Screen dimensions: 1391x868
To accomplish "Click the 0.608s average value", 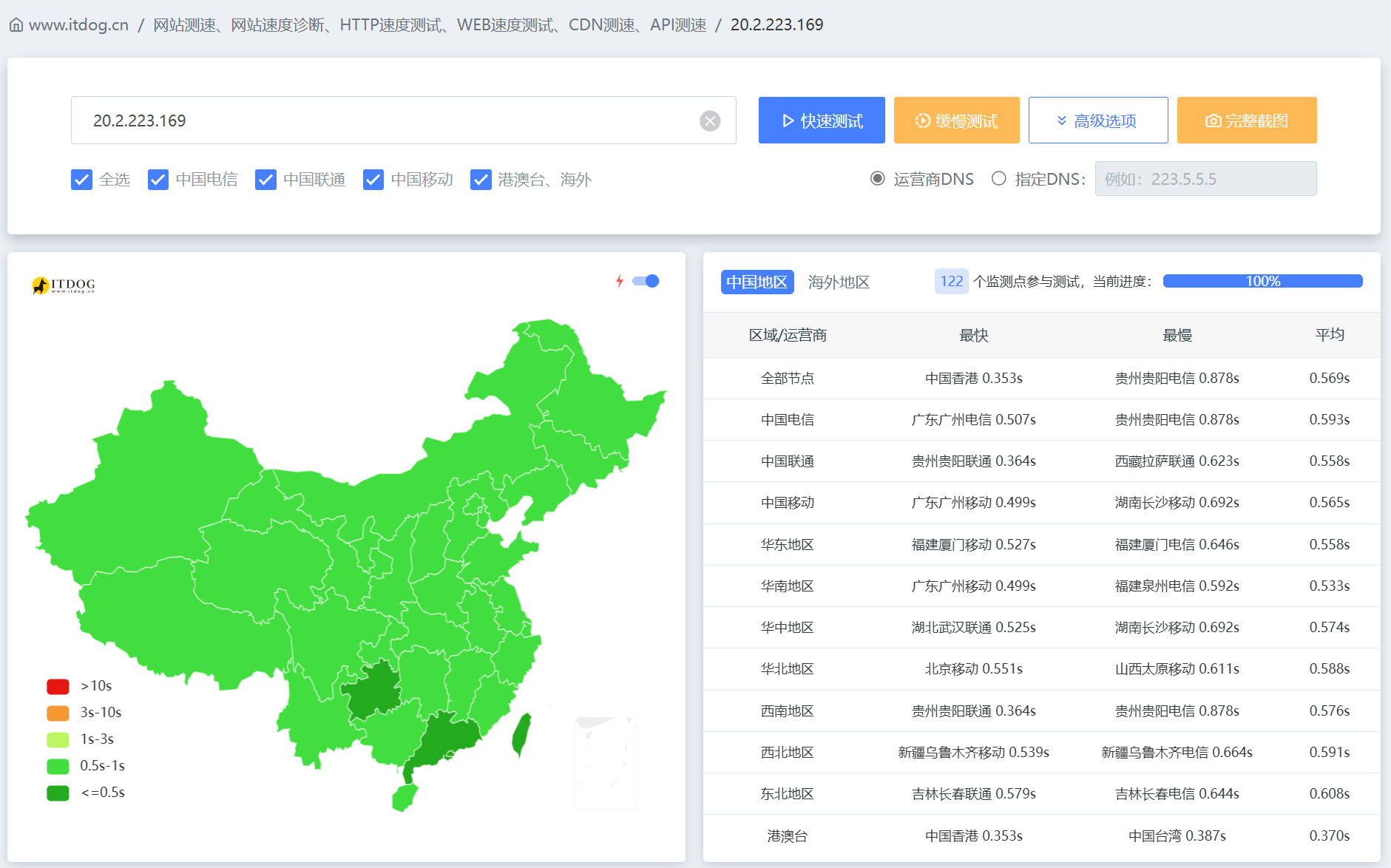I will click(x=1330, y=794).
